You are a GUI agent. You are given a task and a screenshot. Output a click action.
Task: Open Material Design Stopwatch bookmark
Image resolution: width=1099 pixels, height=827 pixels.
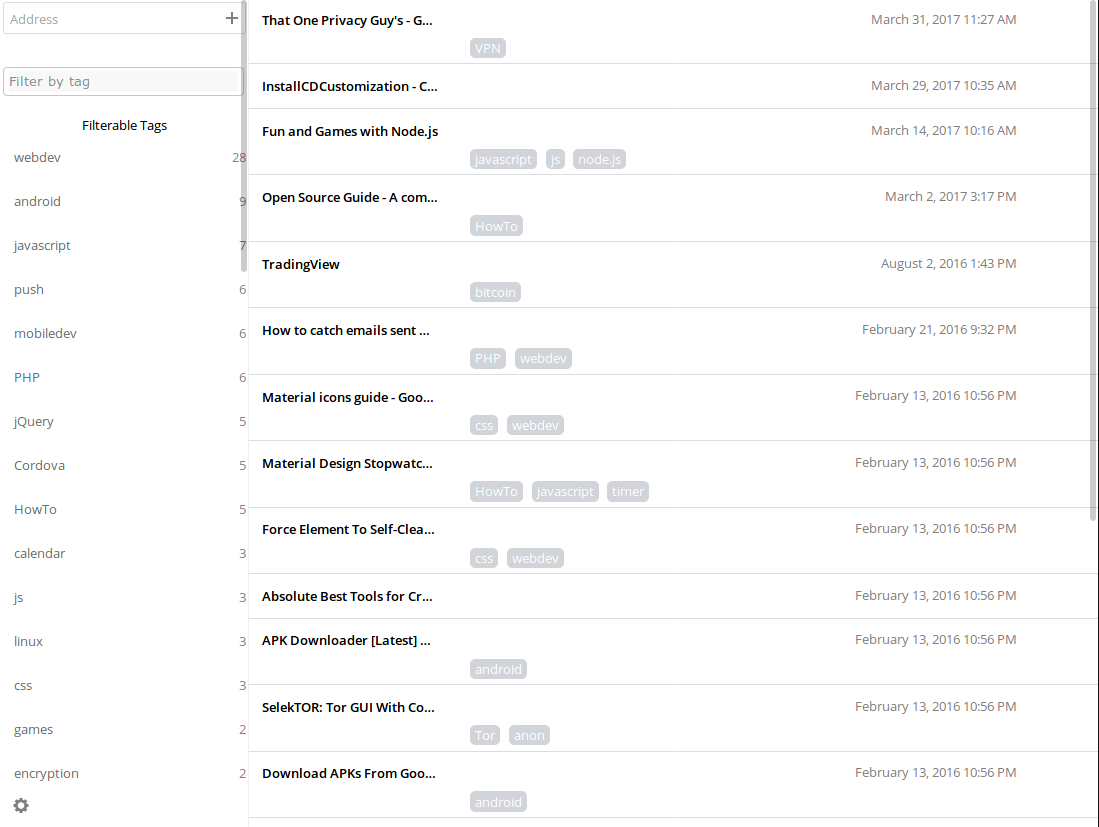point(347,463)
